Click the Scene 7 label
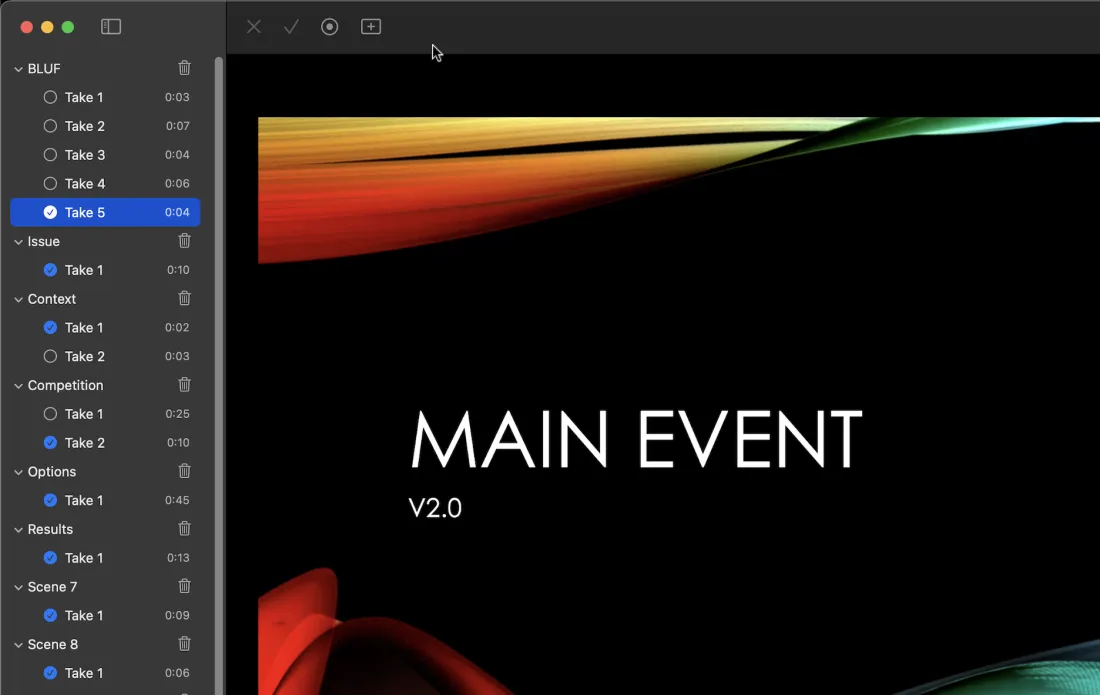Screen dimensions: 1100x695 click(53, 586)
